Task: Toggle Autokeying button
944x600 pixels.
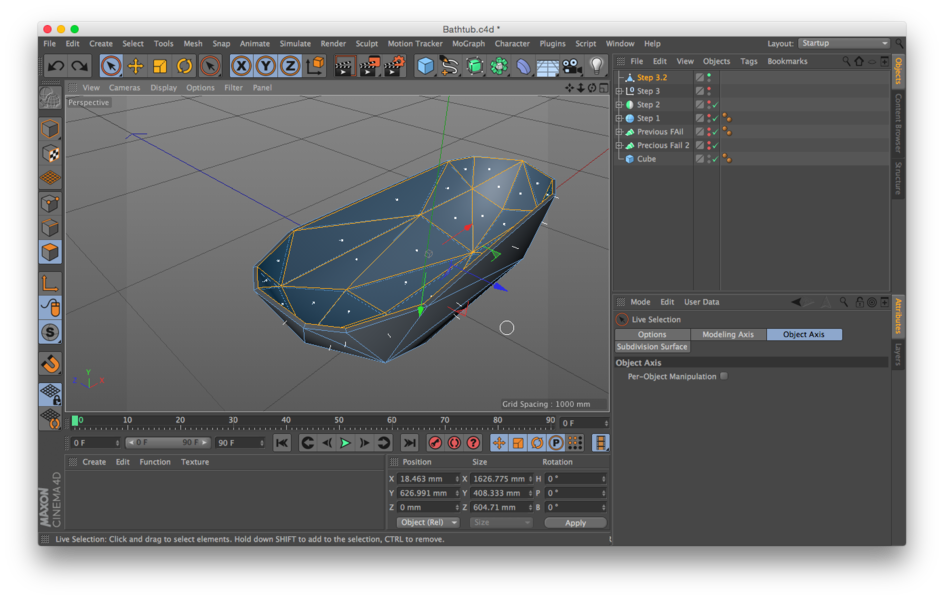Action: (x=454, y=443)
